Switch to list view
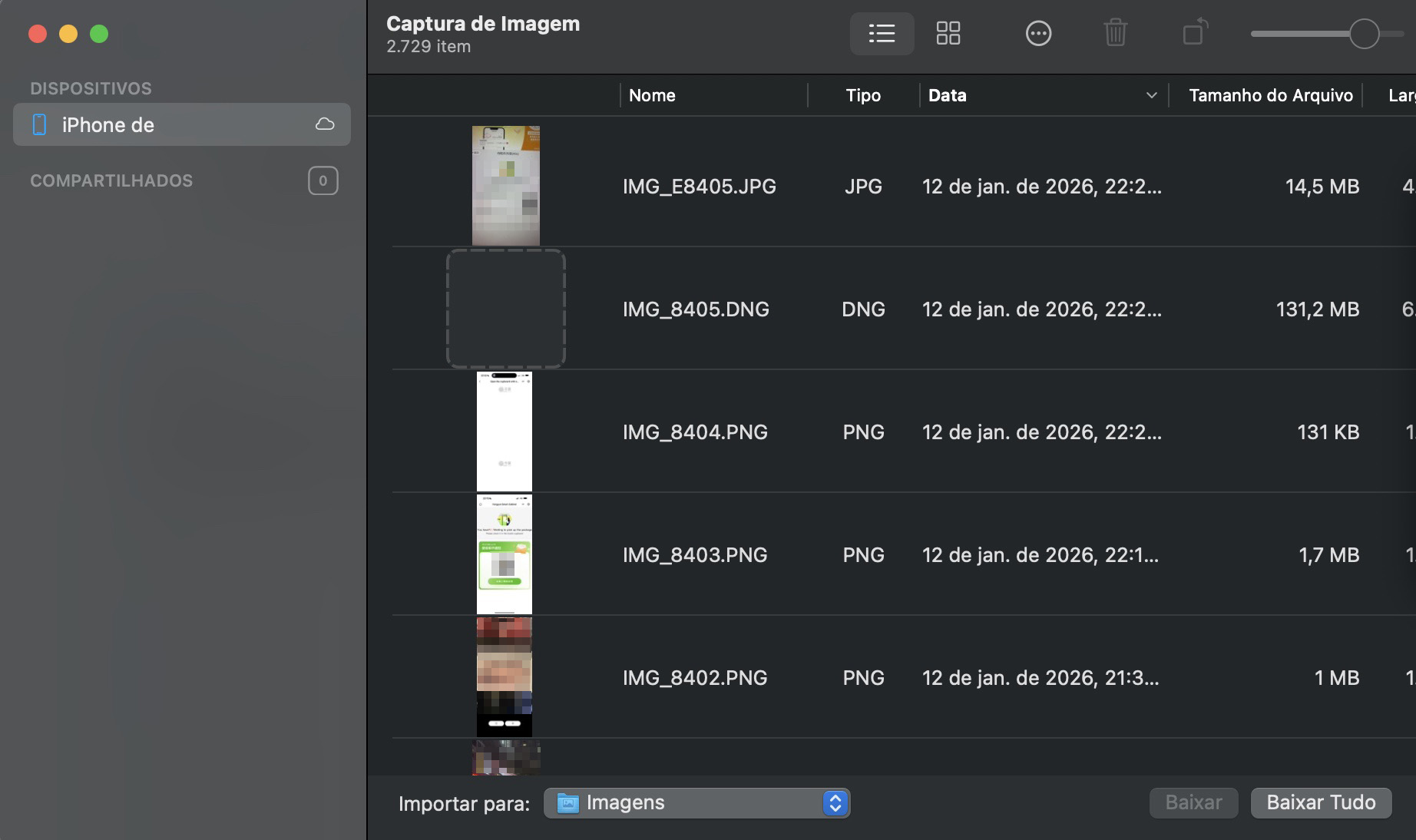 pos(882,33)
